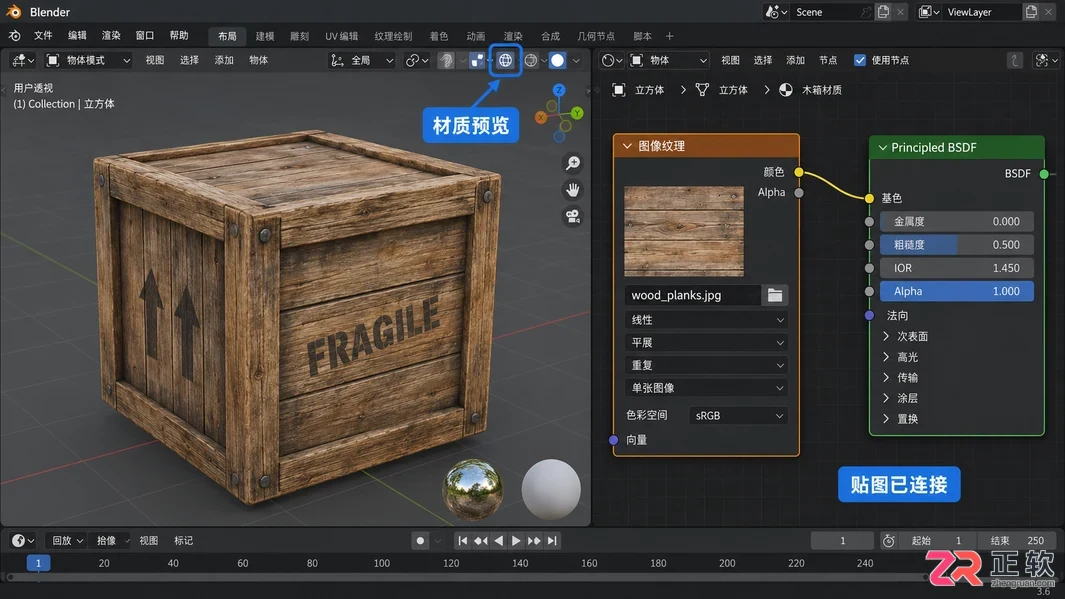
Task: Click the object icon before first 立方体
Action: pyautogui.click(x=619, y=90)
